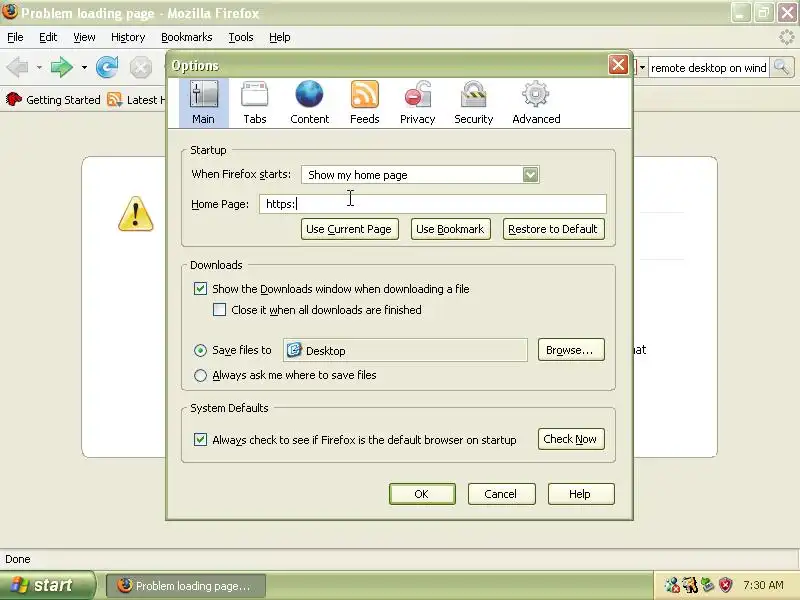
Task: Click the search box with remote desktop text
Action: [x=708, y=67]
